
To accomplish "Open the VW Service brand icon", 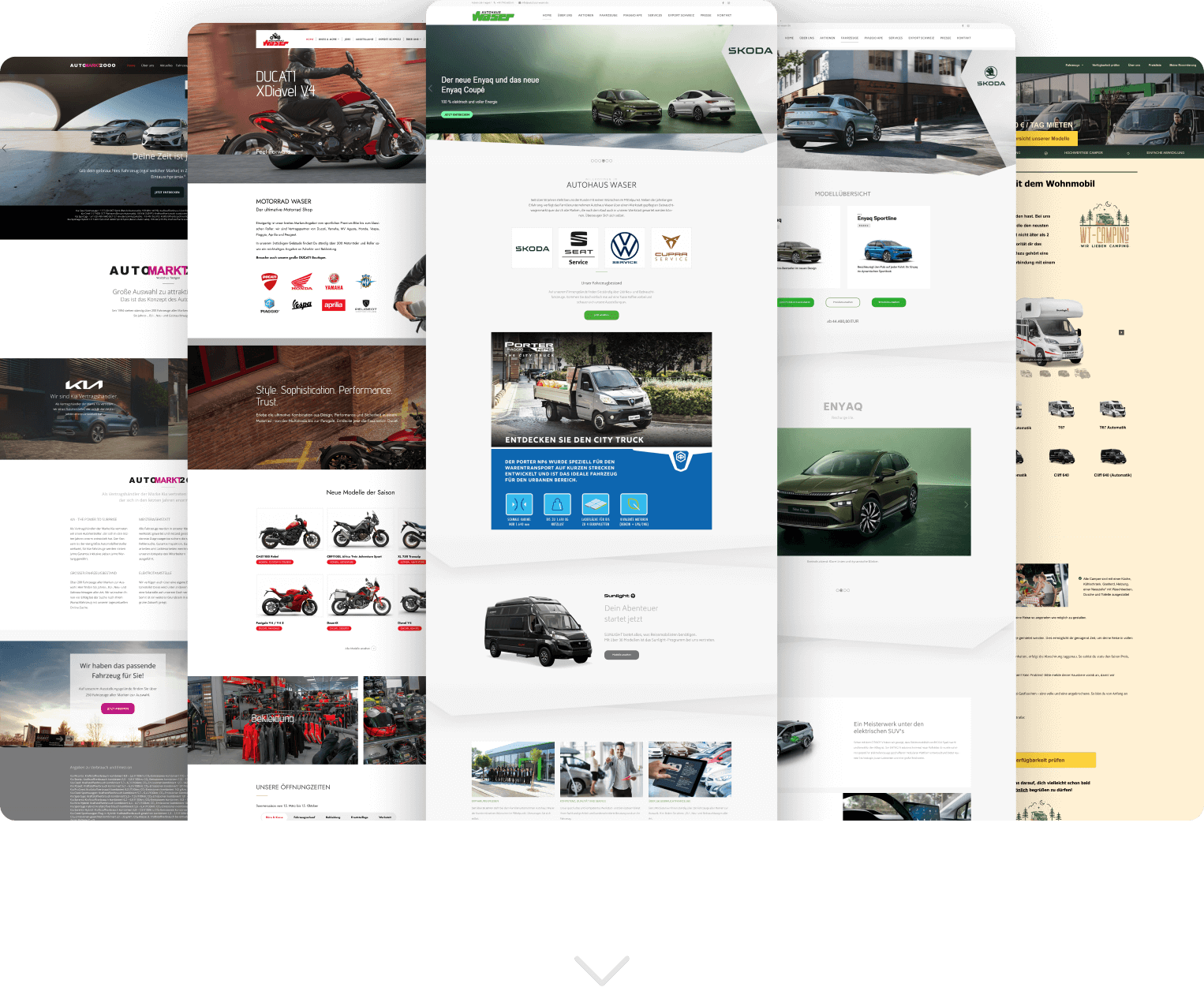I will coord(624,248).
